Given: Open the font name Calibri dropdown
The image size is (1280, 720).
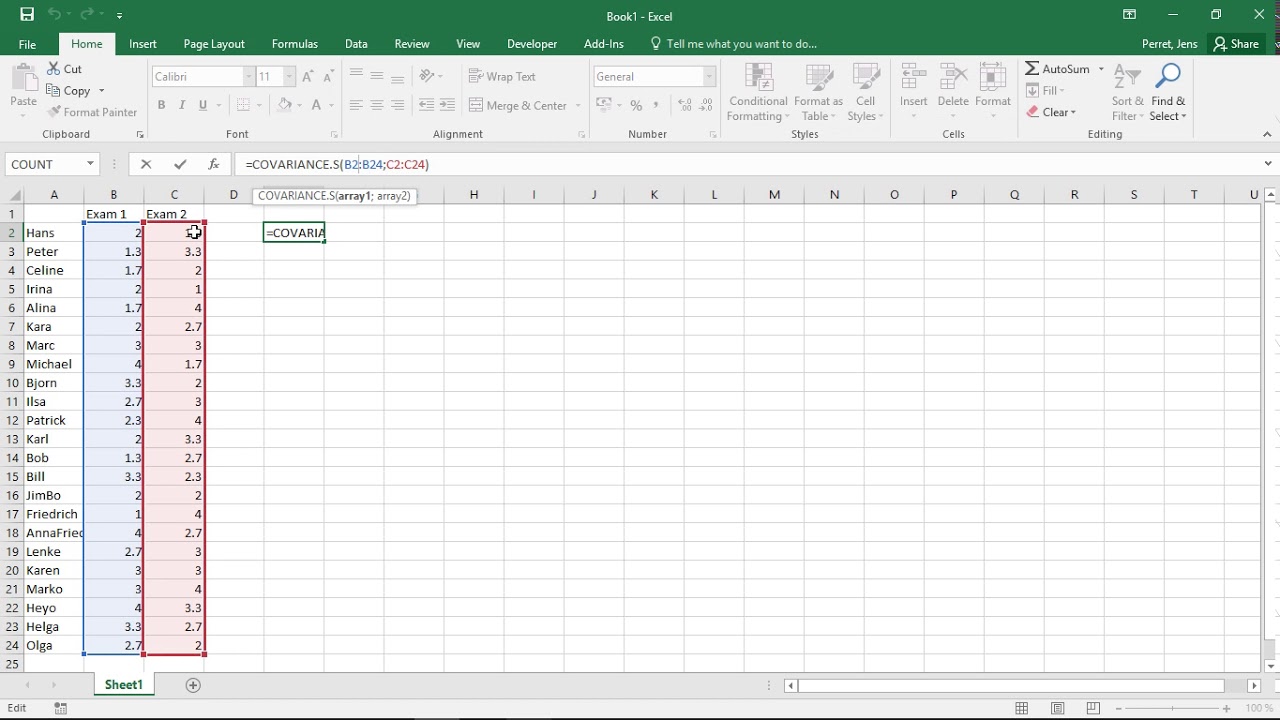Looking at the screenshot, I should pos(249,77).
